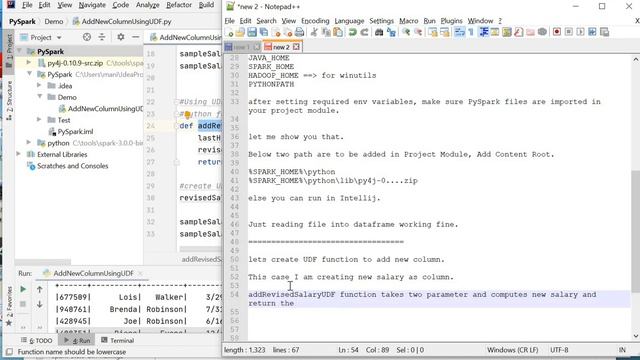Viewport: 640px width, 360px height.
Task: Collapse the Demo folder
Action: click(x=39, y=97)
